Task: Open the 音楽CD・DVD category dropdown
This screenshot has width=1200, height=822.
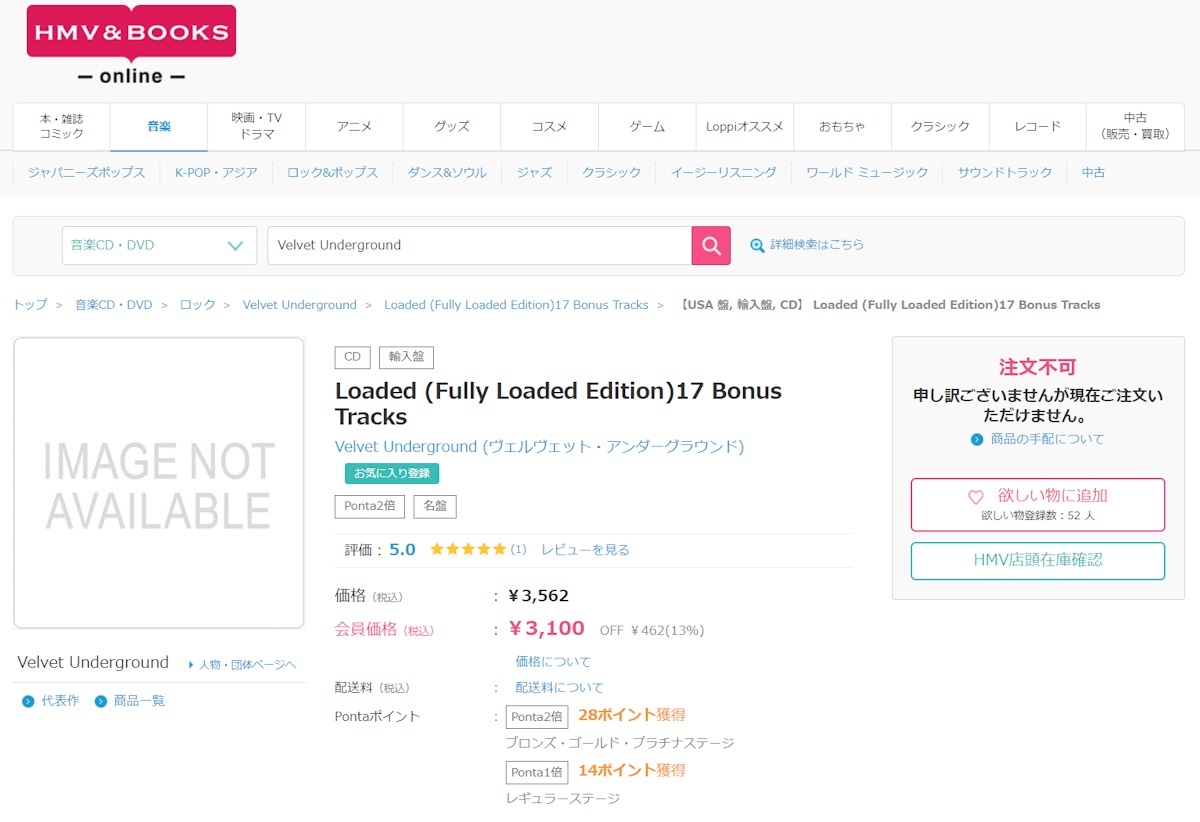Action: tap(159, 245)
